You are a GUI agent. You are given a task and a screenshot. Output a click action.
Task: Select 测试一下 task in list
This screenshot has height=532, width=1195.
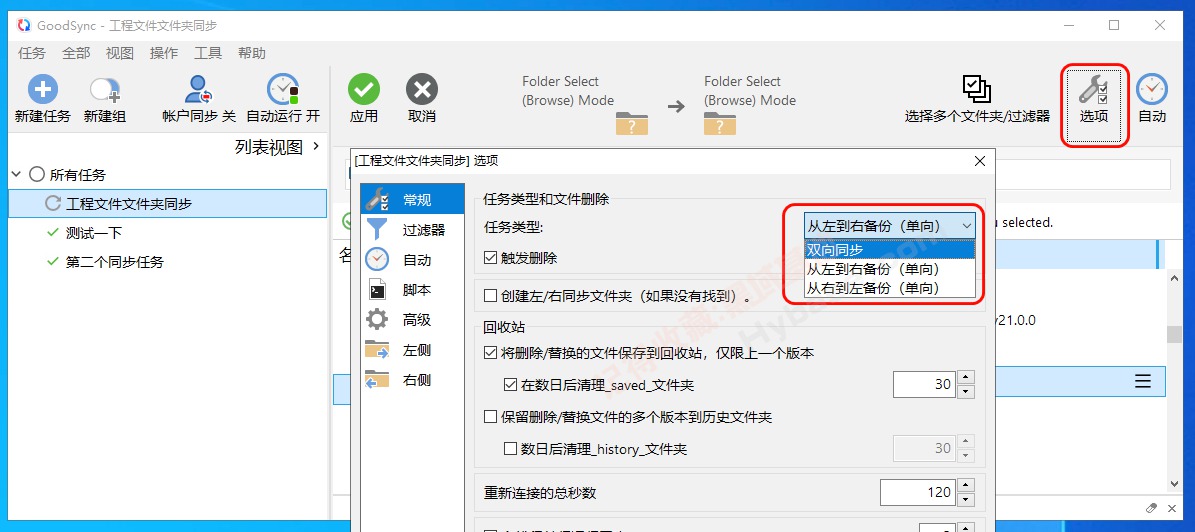click(x=94, y=233)
